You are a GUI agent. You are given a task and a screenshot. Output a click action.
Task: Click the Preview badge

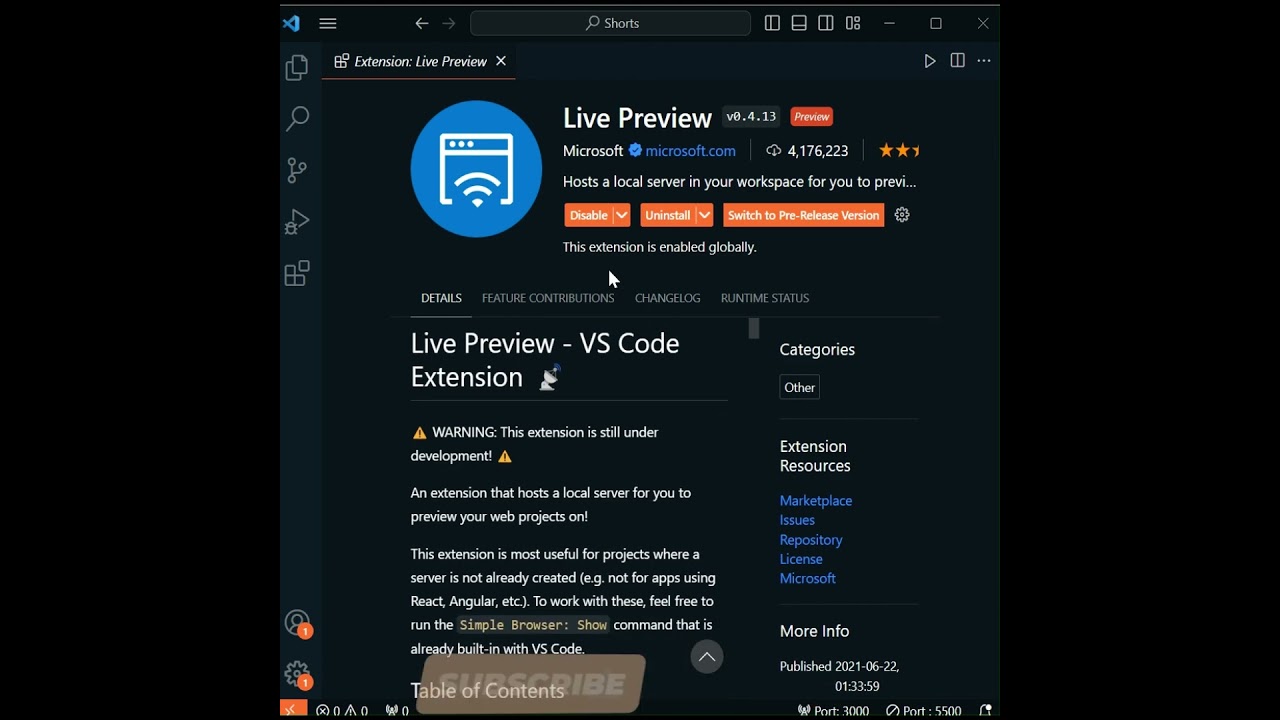[x=812, y=117]
